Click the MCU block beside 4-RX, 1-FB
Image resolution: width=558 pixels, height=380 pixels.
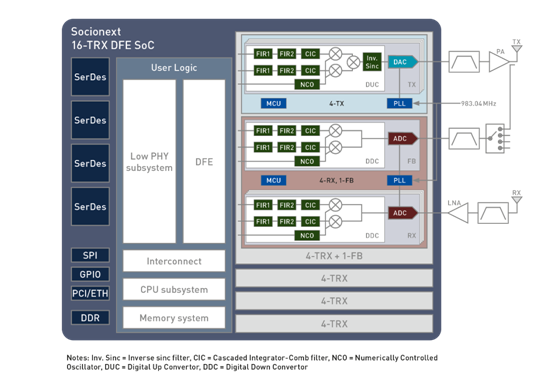pyautogui.click(x=274, y=180)
